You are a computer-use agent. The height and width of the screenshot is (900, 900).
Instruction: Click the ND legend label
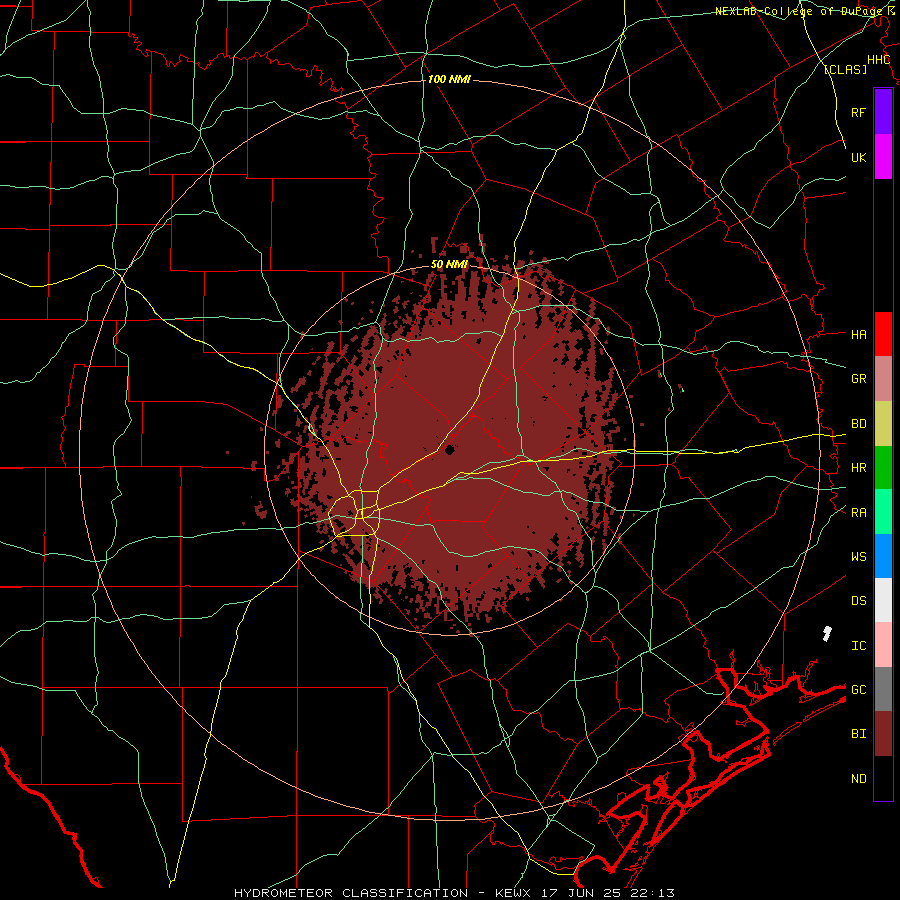tap(858, 778)
